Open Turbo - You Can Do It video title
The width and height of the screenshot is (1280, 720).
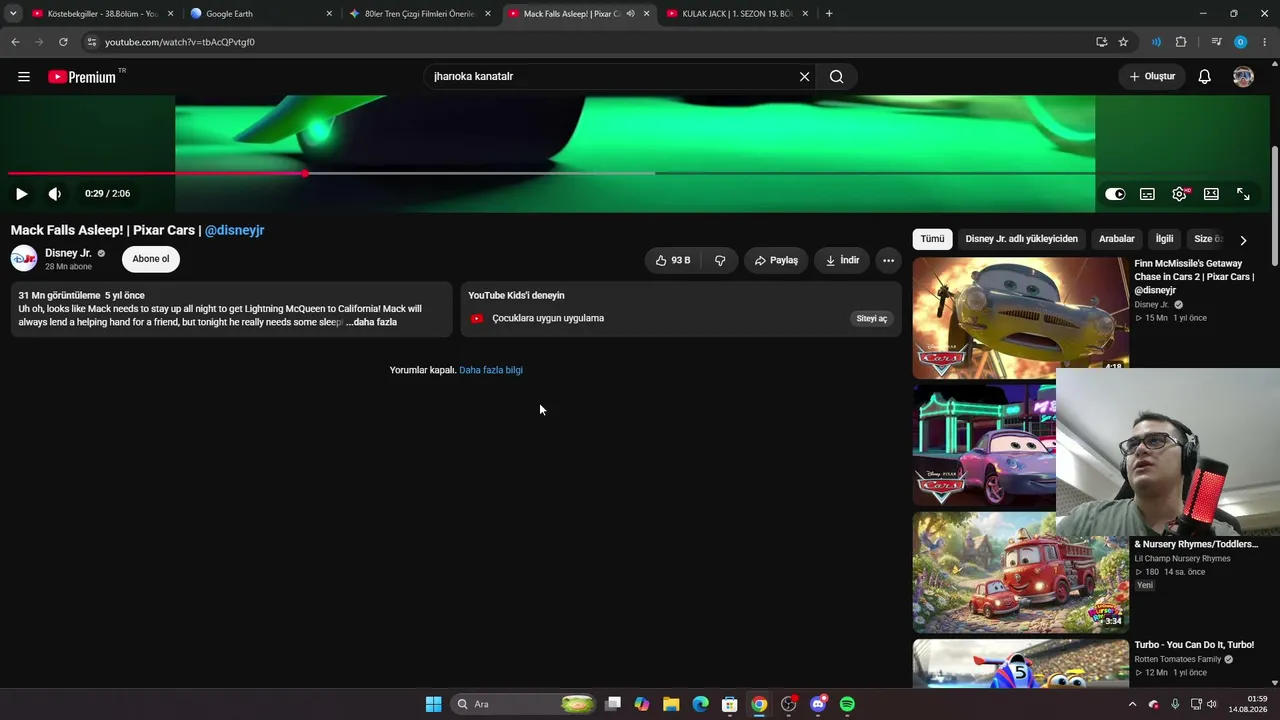pyautogui.click(x=1194, y=645)
